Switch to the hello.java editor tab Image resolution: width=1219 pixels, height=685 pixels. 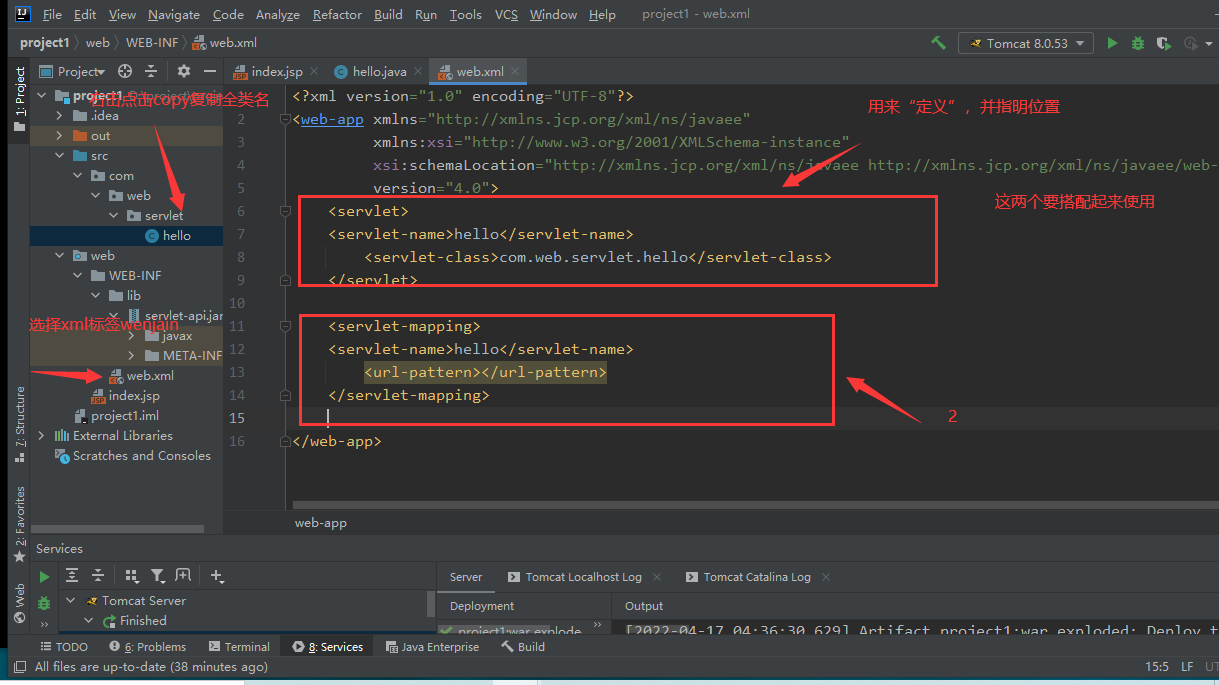click(x=379, y=71)
